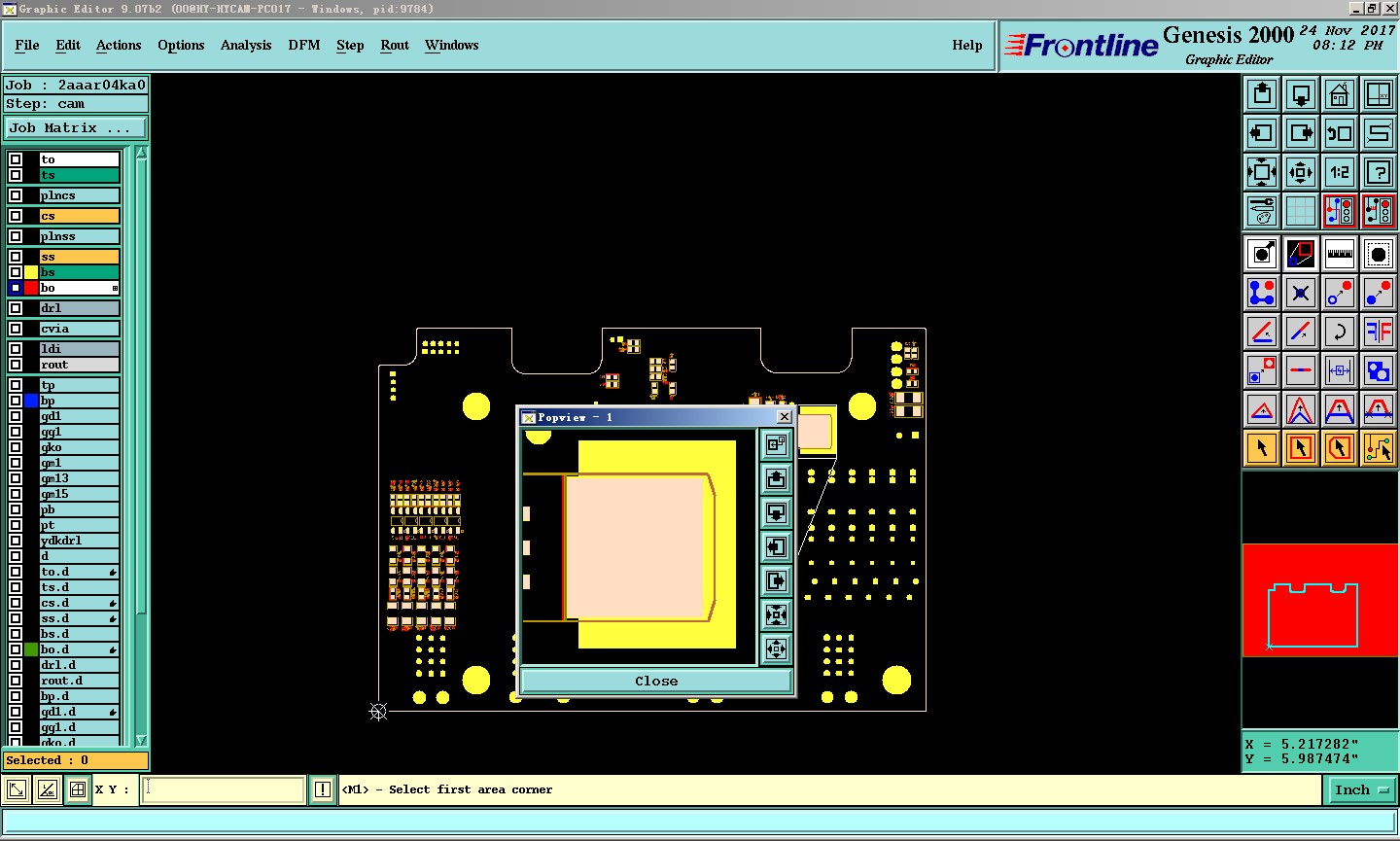Viewport: 1400px width, 841px height.
Task: Toggle checkbox for layer to
Action: click(16, 159)
